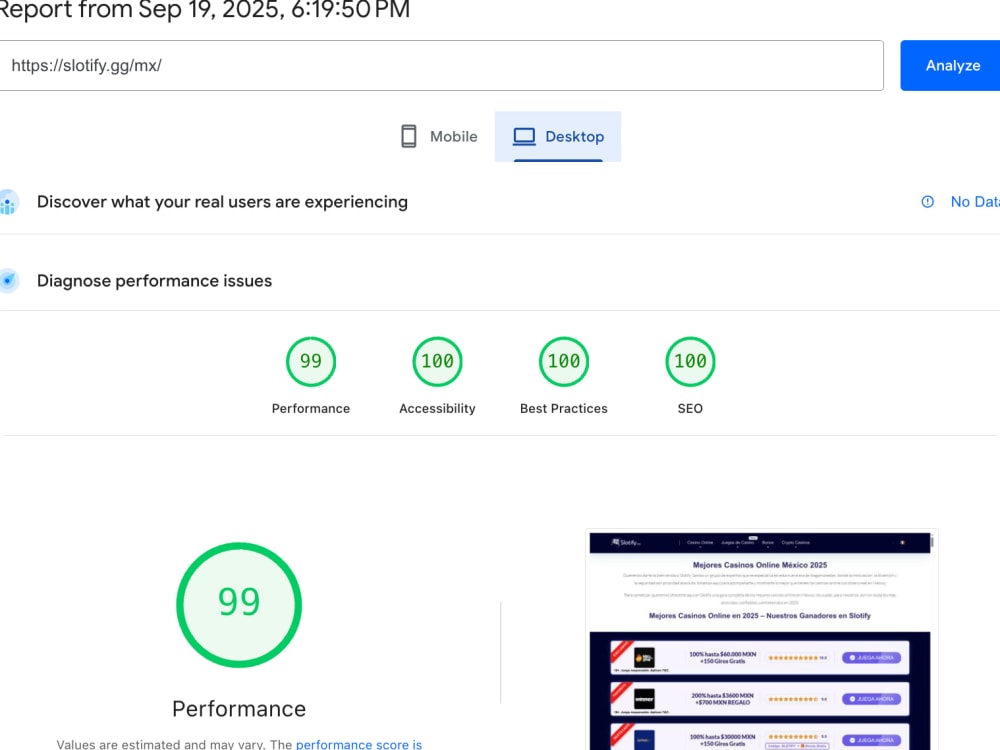Open the No Data link
This screenshot has width=1000, height=750.
pos(974,202)
